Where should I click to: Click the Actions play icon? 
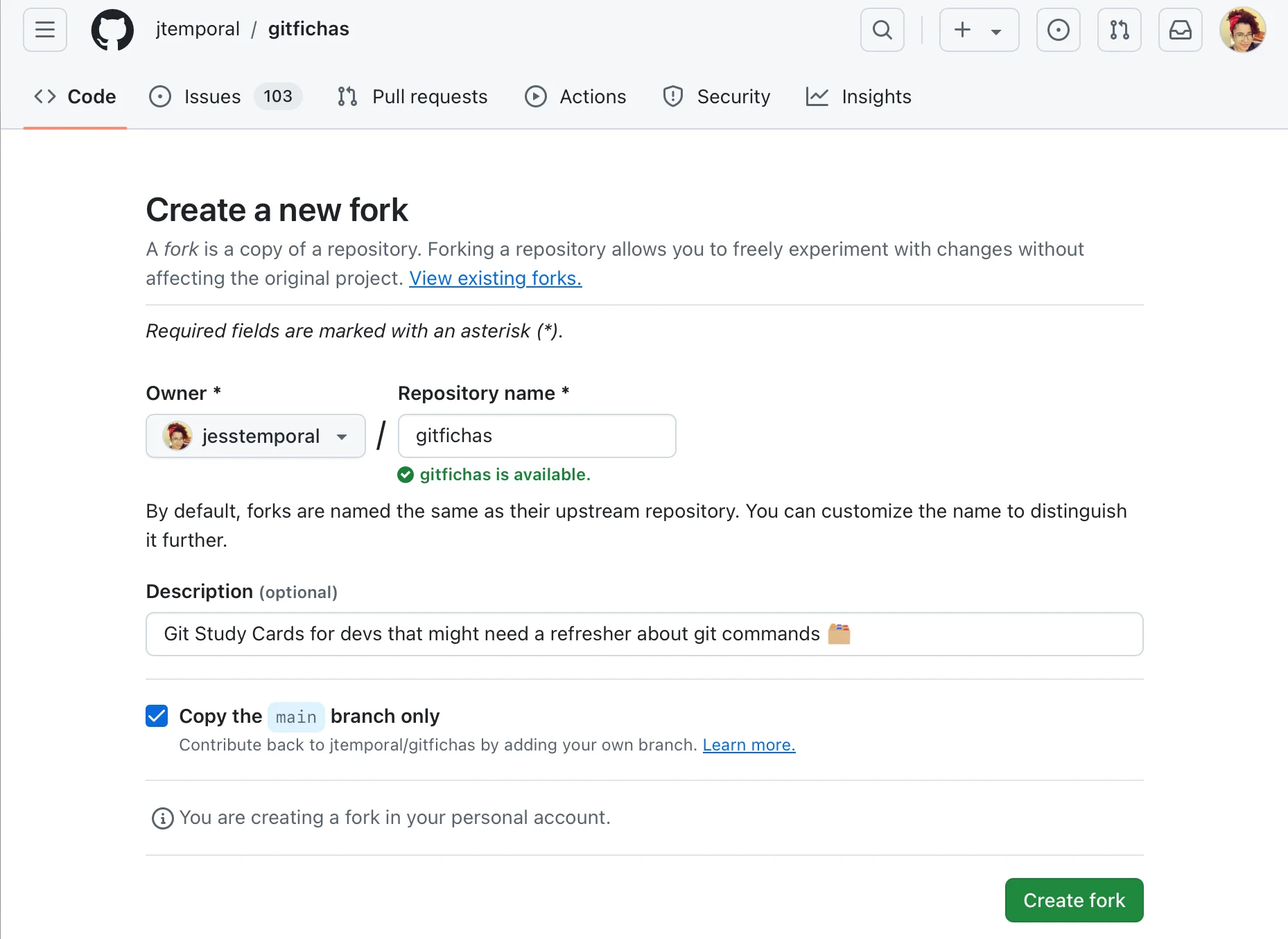pyautogui.click(x=535, y=96)
